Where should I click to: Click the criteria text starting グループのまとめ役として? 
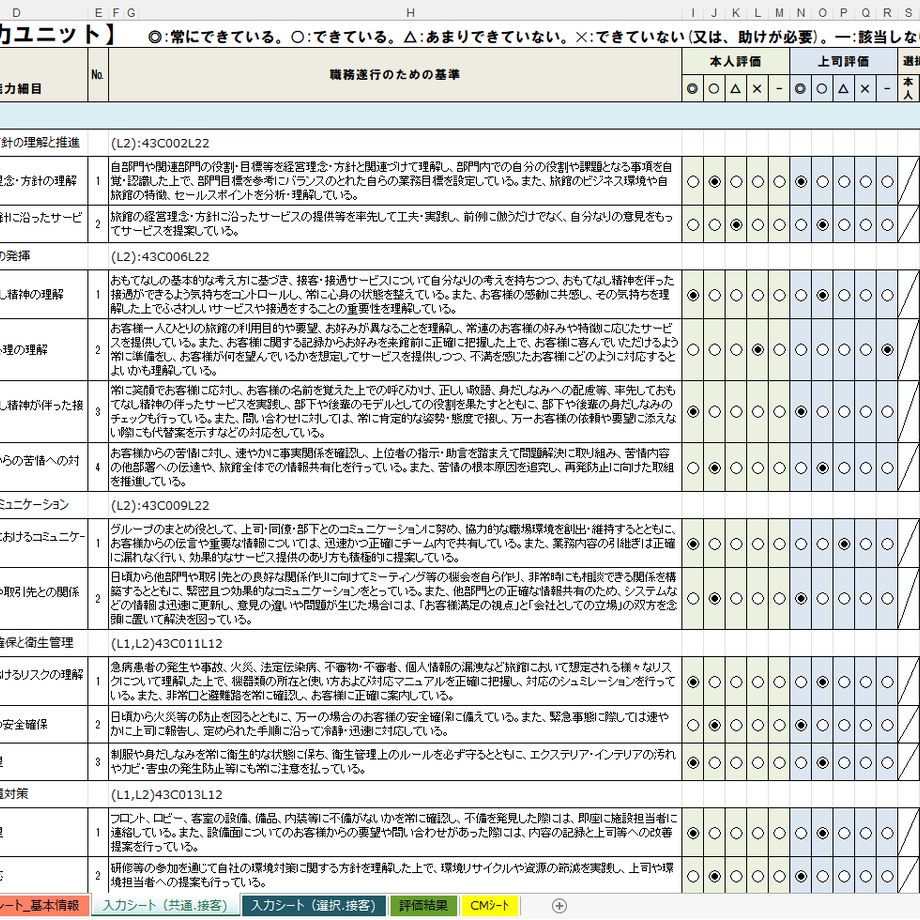click(393, 543)
